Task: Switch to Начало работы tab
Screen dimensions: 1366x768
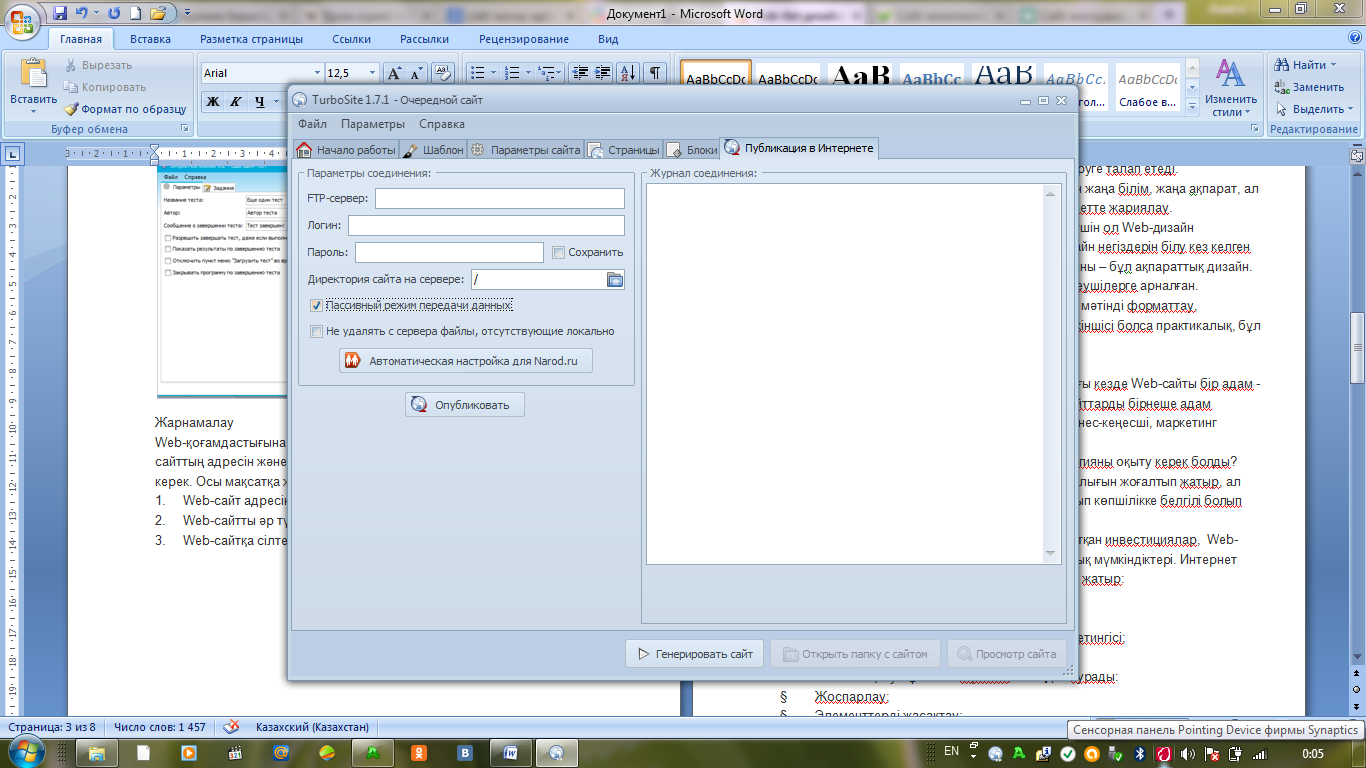Action: (x=346, y=150)
